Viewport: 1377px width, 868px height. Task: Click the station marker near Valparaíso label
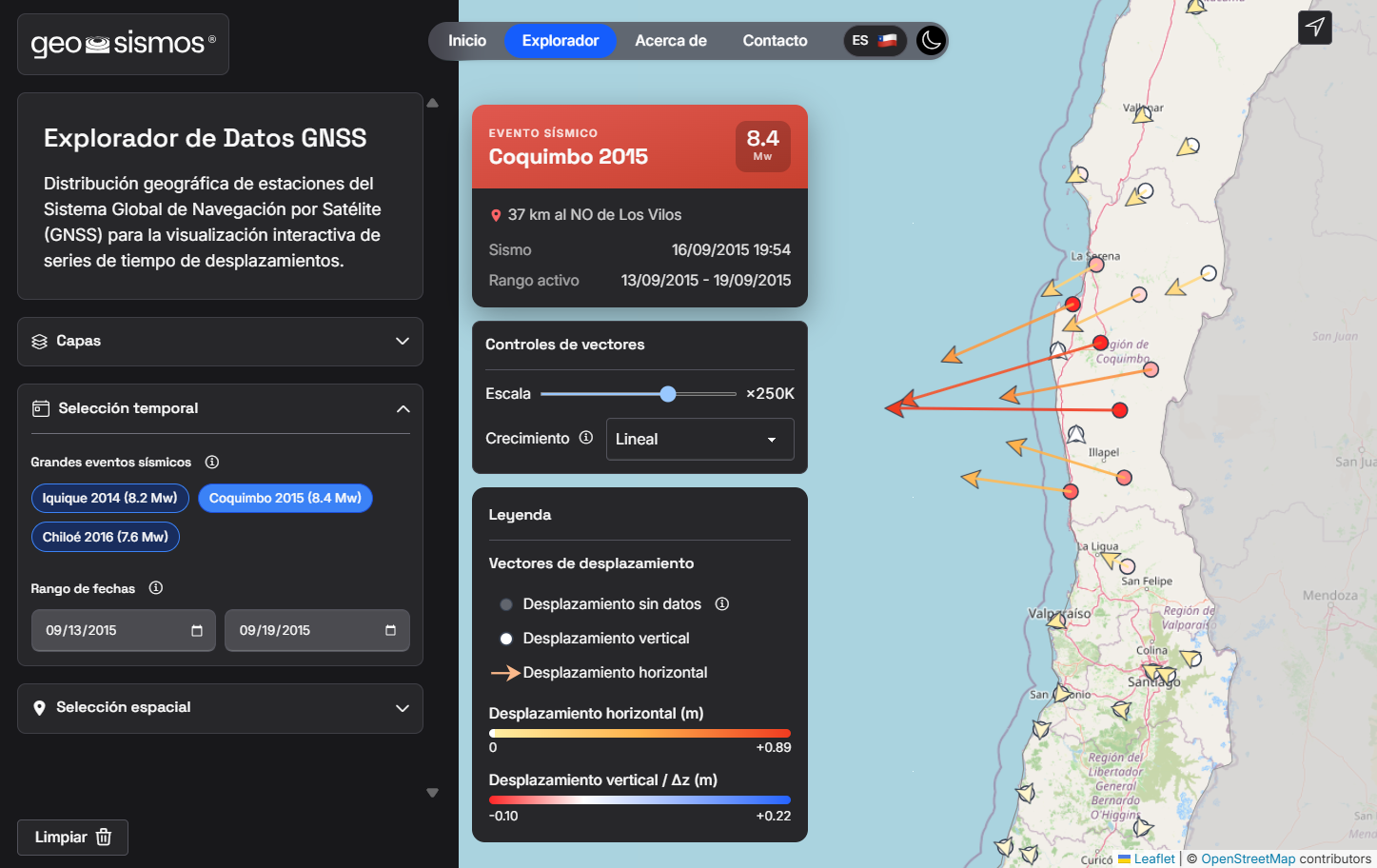pyautogui.click(x=1055, y=621)
